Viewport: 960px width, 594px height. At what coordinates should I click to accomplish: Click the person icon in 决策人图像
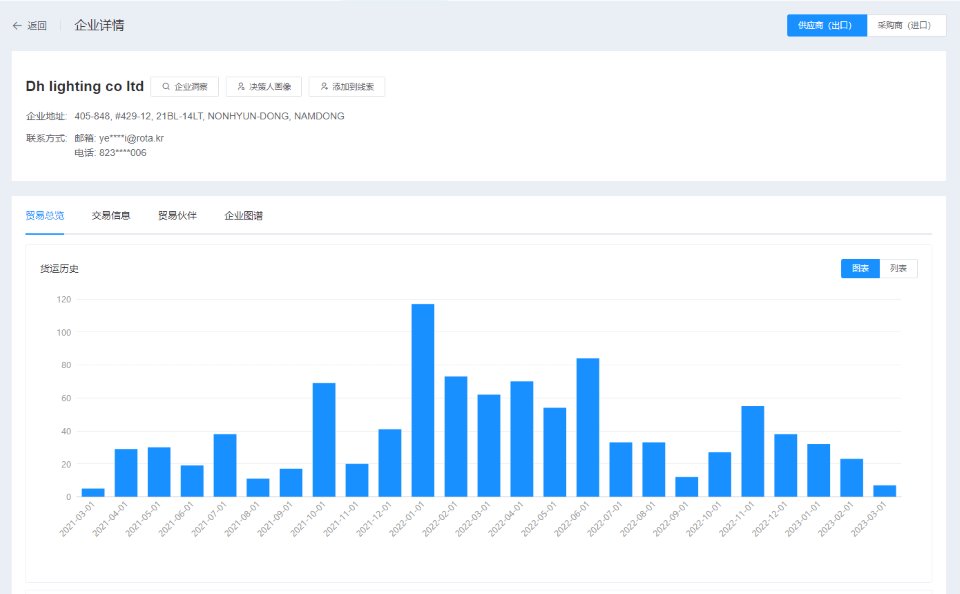tap(241, 87)
